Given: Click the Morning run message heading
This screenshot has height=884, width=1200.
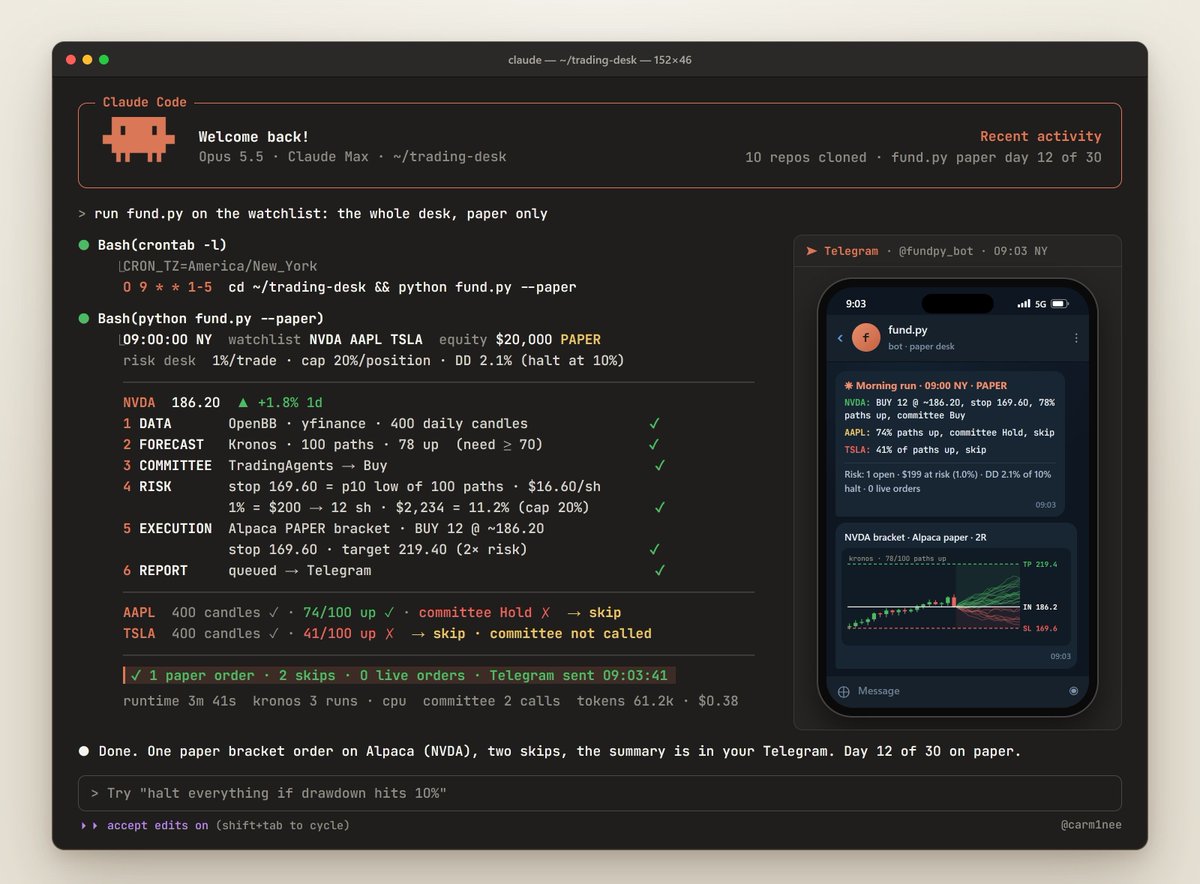Looking at the screenshot, I should pos(925,385).
